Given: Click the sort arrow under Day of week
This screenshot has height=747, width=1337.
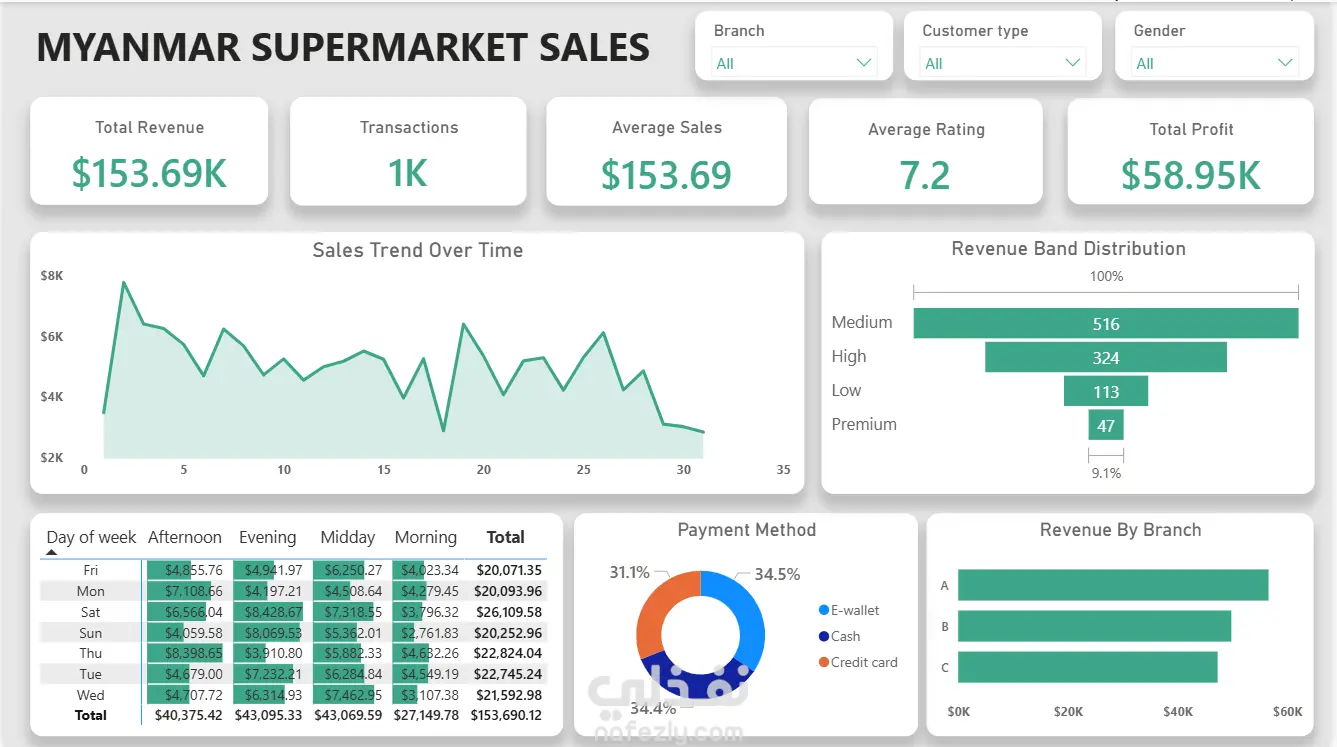Looking at the screenshot, I should [52, 552].
